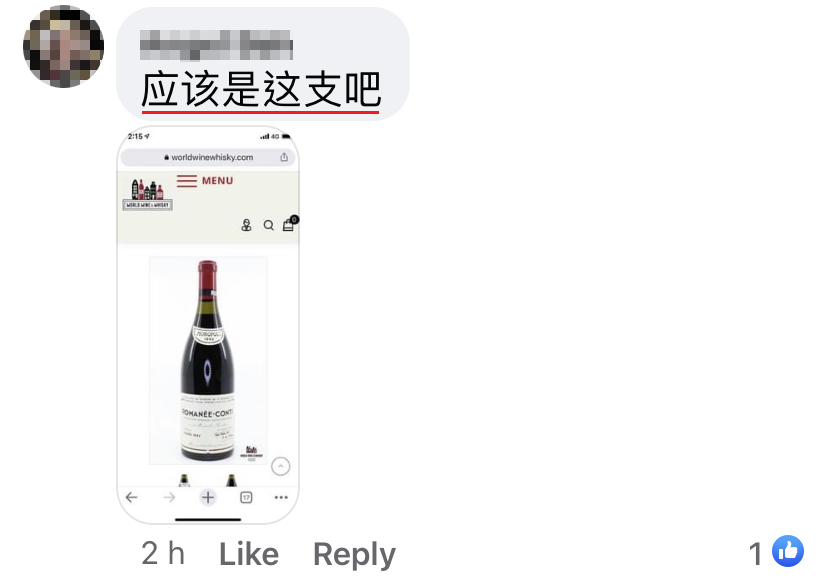
Task: Click the search magnifier icon
Action: point(269,226)
